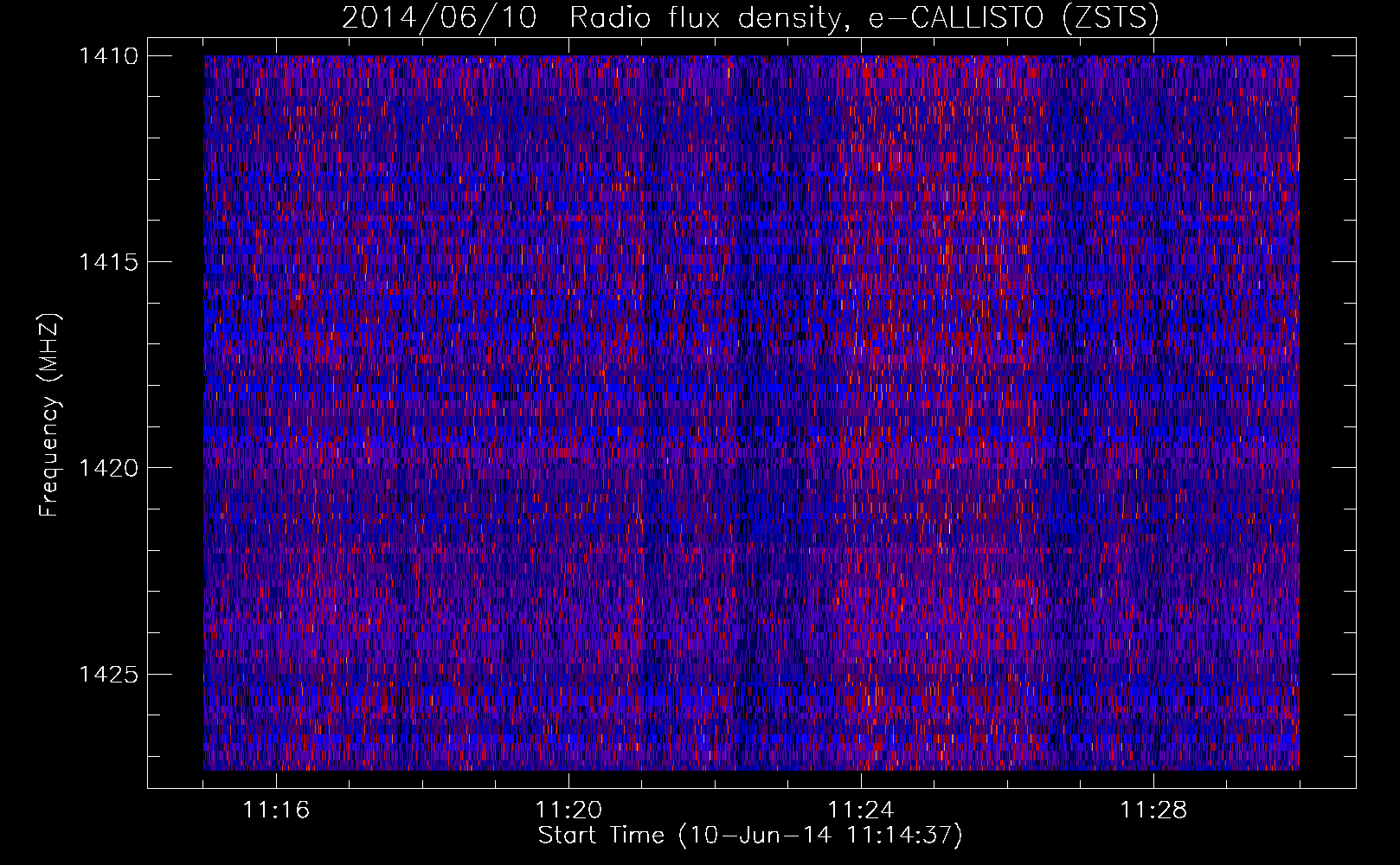The height and width of the screenshot is (865, 1400).
Task: Click the 1420 frequency tick label
Action: click(x=108, y=468)
